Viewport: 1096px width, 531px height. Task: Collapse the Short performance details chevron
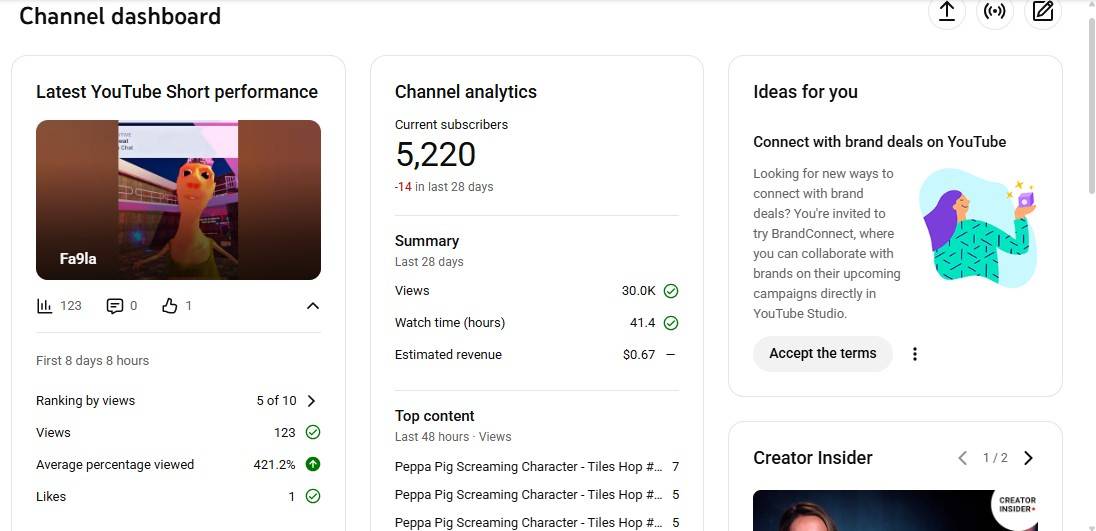click(313, 306)
